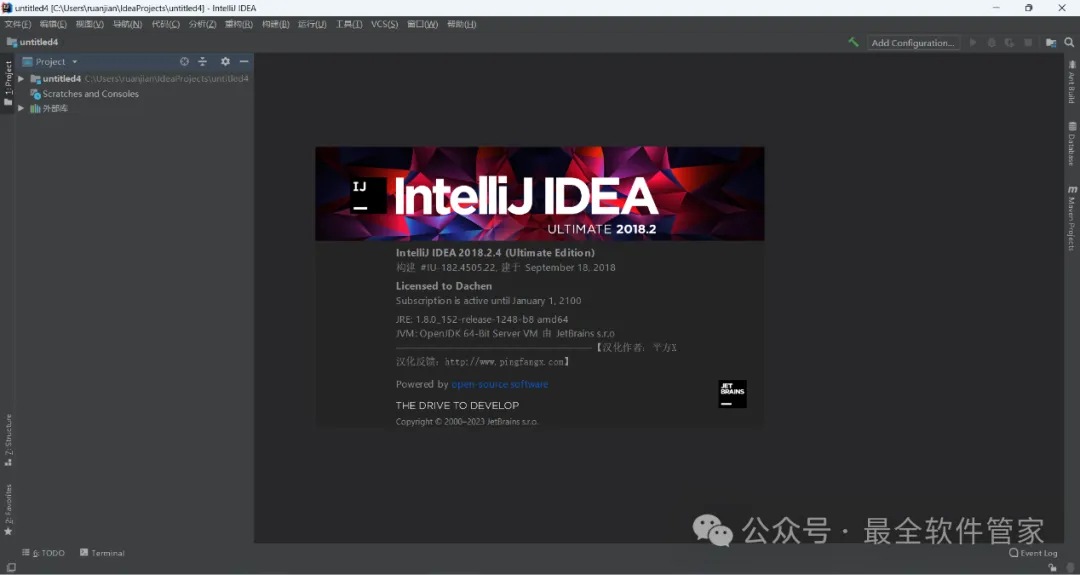The image size is (1080, 575).
Task: Open the 文件(F) menu
Action: coord(18,24)
